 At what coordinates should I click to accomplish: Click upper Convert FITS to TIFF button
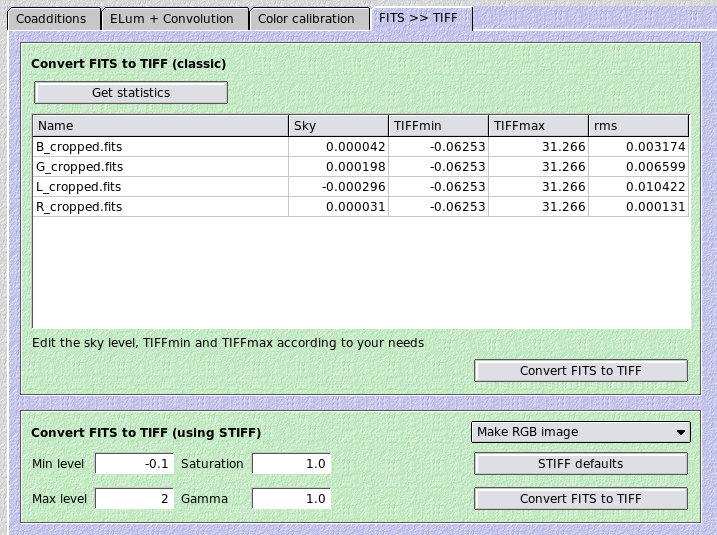click(580, 371)
